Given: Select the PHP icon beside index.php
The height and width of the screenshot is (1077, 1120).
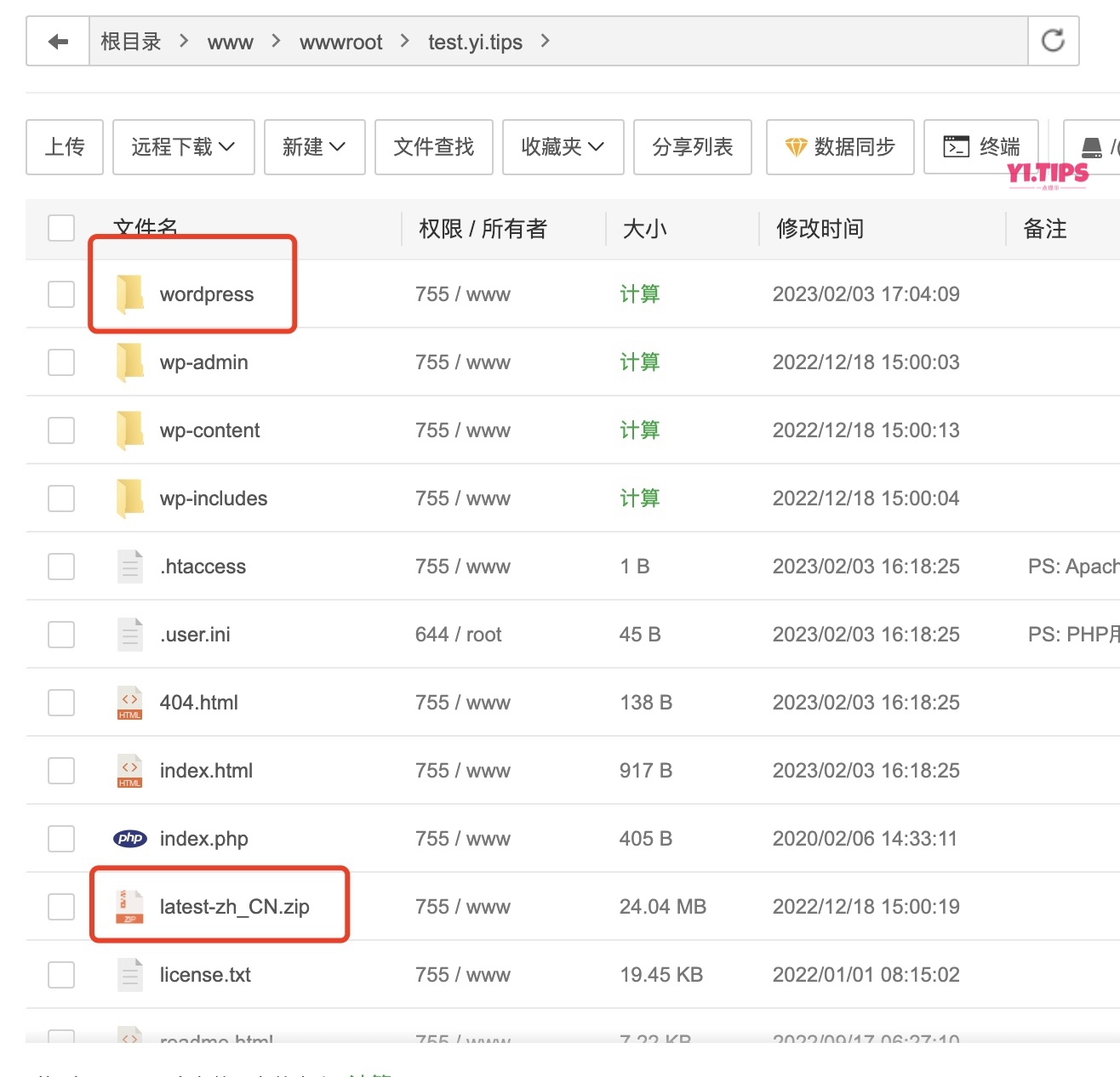Looking at the screenshot, I should click(129, 838).
